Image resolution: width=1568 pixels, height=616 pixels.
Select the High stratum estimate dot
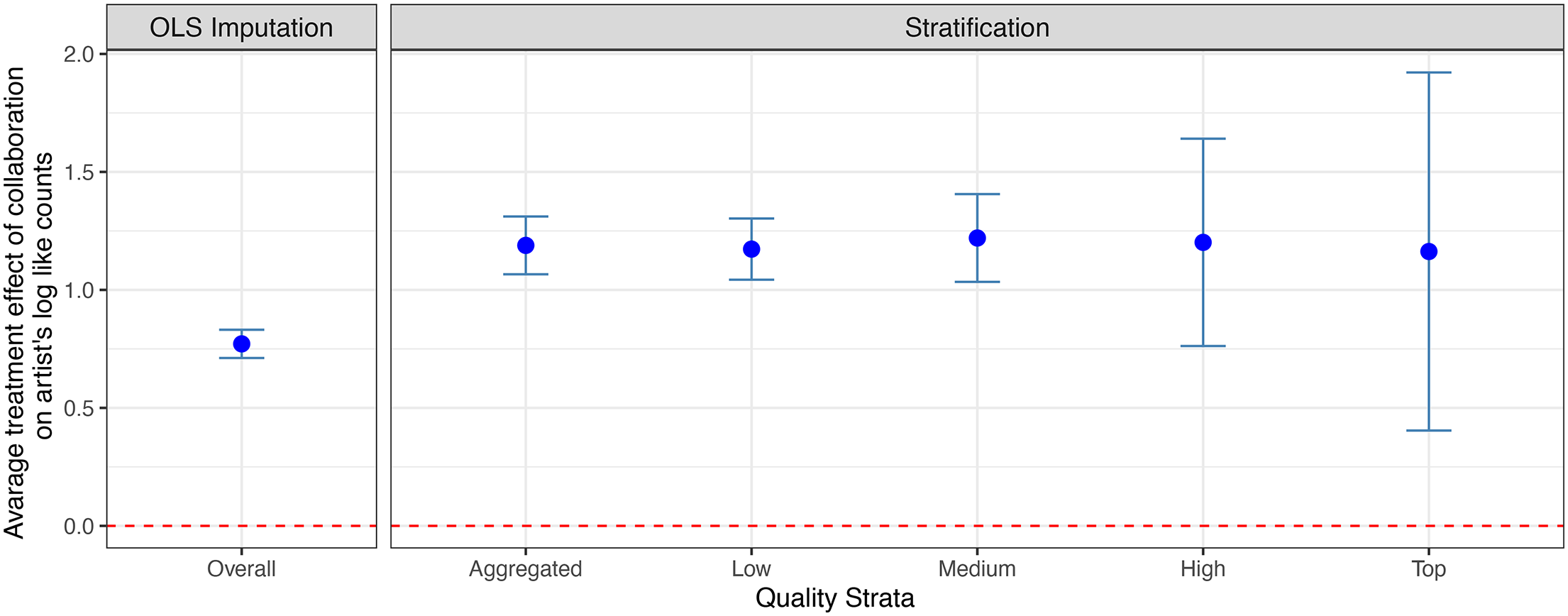point(1203,243)
